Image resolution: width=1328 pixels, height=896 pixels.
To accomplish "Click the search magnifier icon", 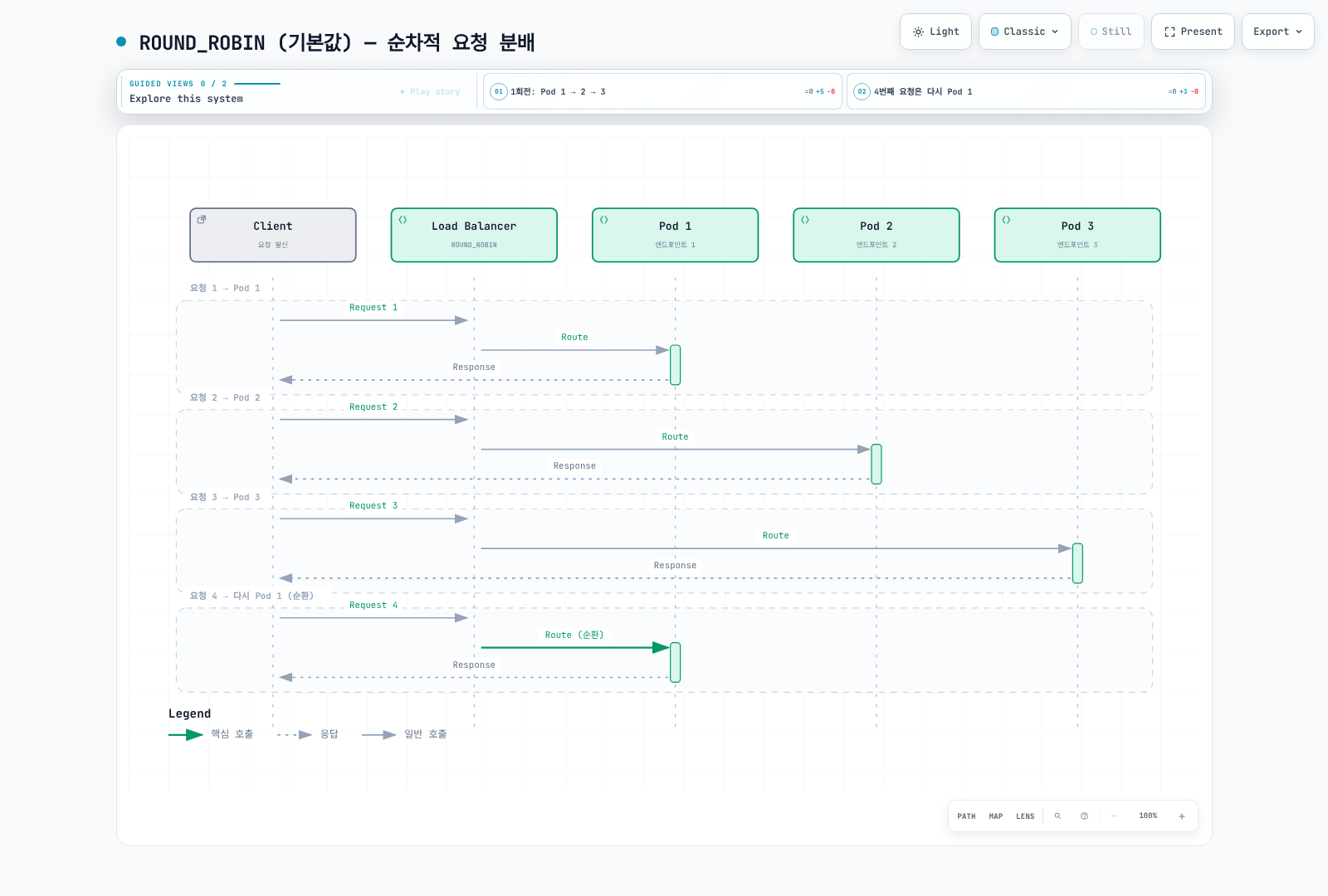I will [1057, 816].
